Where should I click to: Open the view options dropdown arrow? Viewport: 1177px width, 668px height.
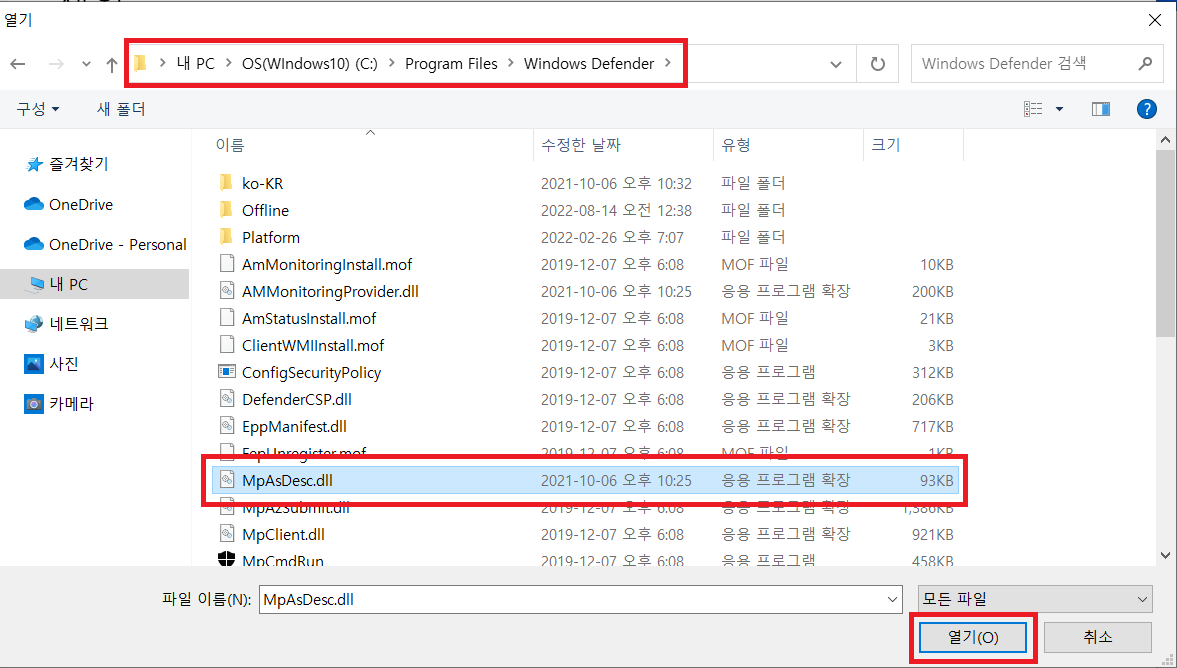pos(1059,110)
